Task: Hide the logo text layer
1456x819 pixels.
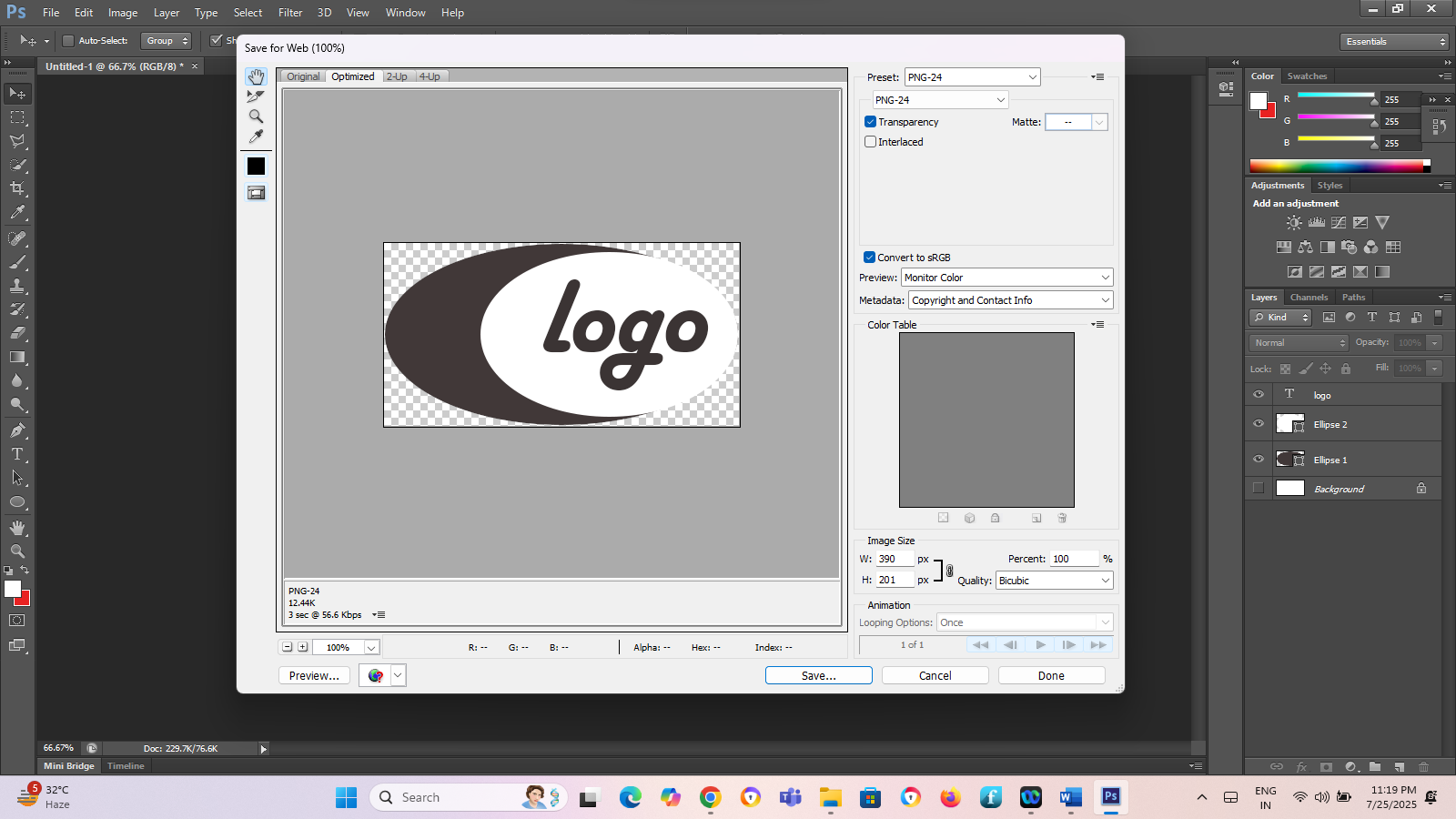Action: tap(1259, 395)
